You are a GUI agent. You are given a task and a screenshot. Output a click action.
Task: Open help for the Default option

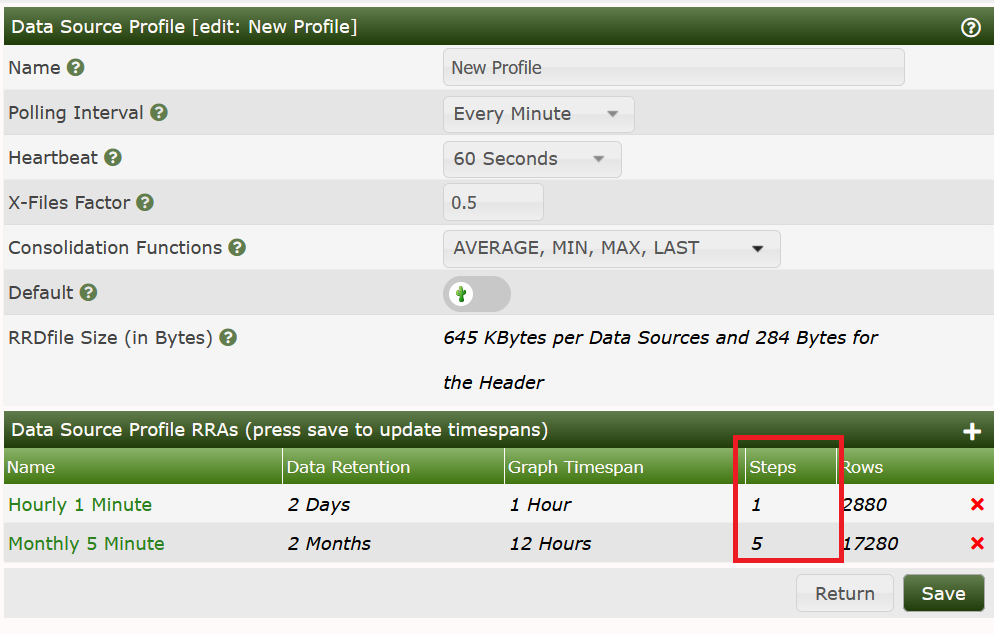pos(89,292)
